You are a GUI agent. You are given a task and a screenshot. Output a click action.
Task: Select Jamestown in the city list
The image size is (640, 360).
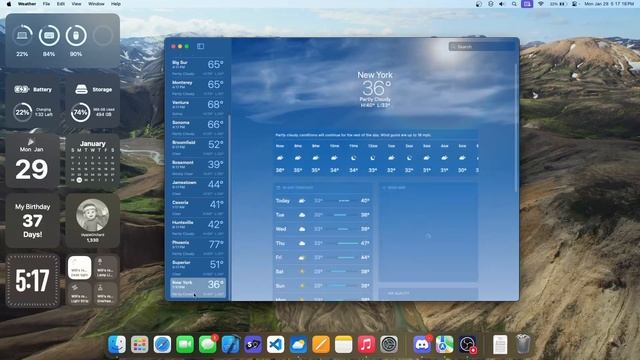pyautogui.click(x=198, y=187)
